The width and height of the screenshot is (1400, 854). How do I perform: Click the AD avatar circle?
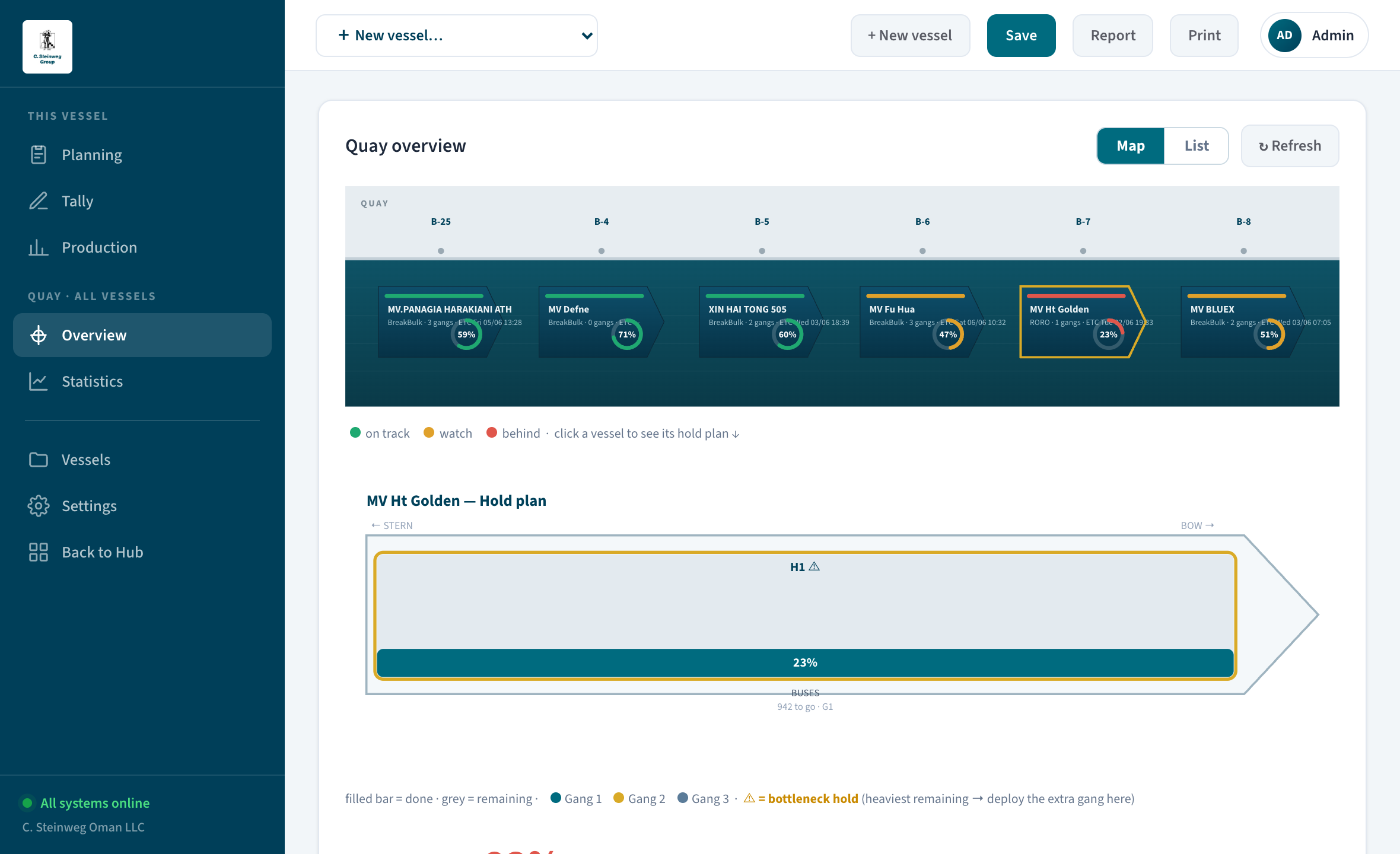click(x=1284, y=36)
